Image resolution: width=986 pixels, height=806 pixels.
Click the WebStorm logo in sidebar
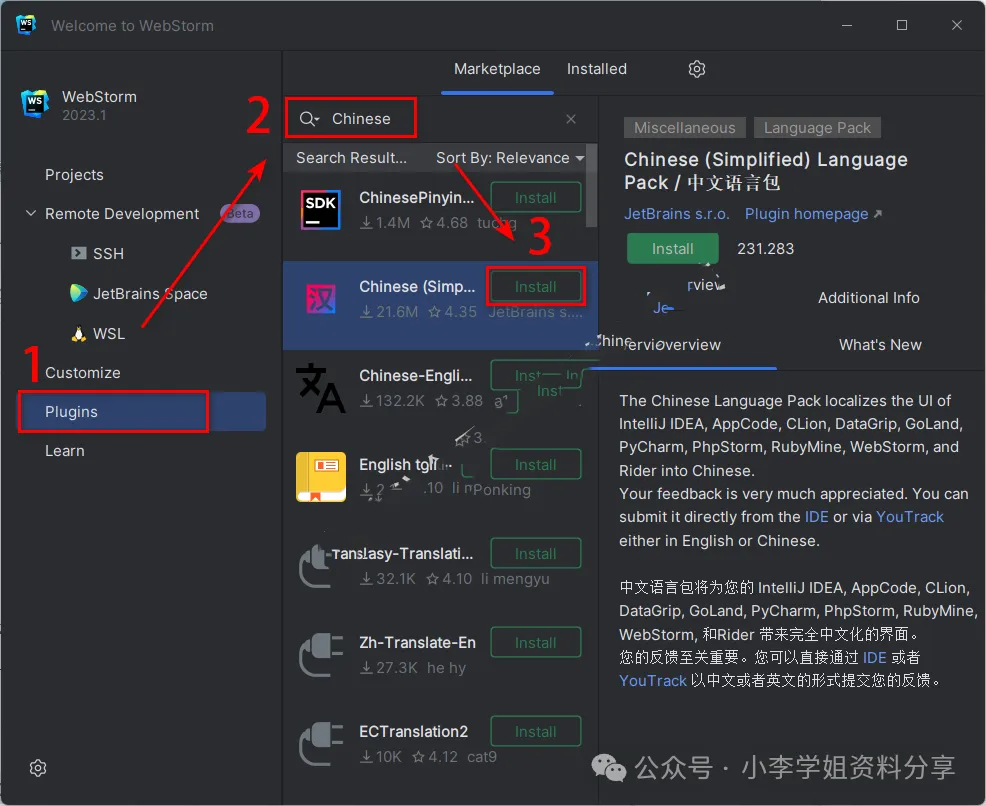click(35, 103)
